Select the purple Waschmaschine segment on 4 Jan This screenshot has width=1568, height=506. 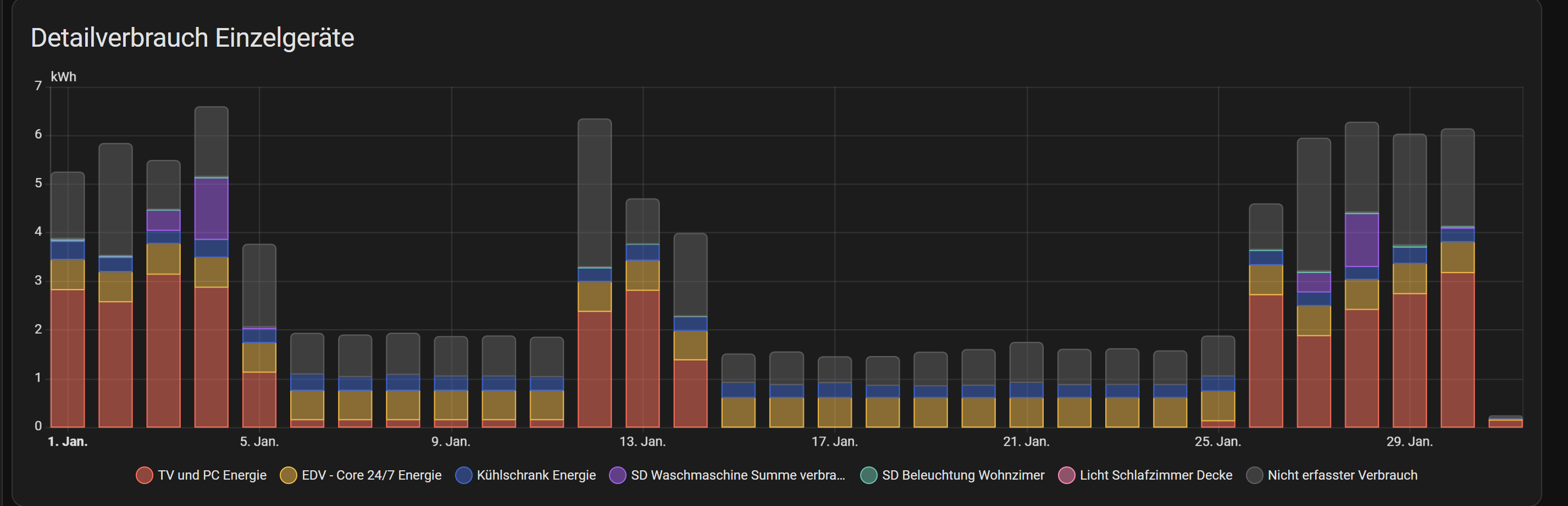[211, 209]
